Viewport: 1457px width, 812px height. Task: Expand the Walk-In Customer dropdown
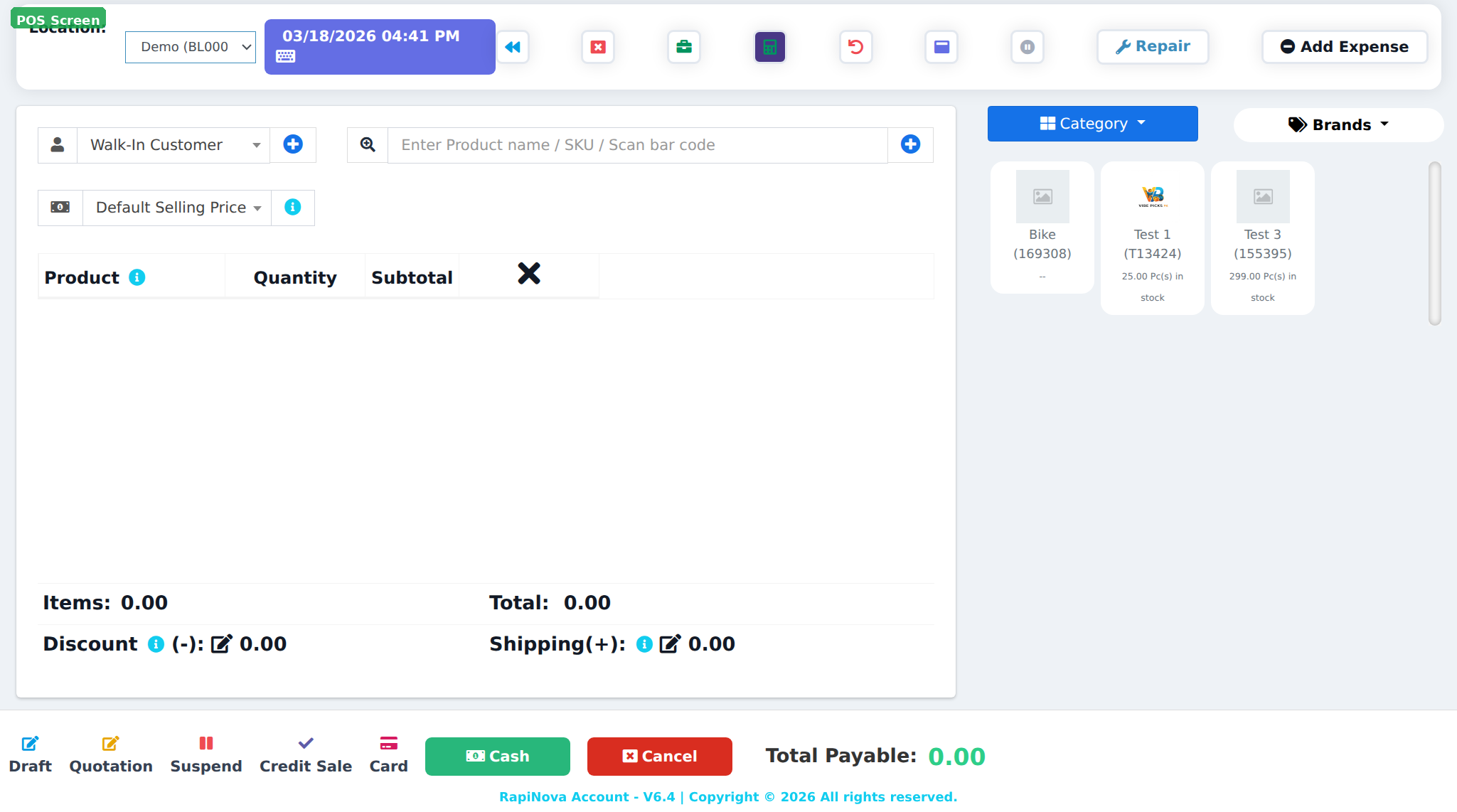174,145
